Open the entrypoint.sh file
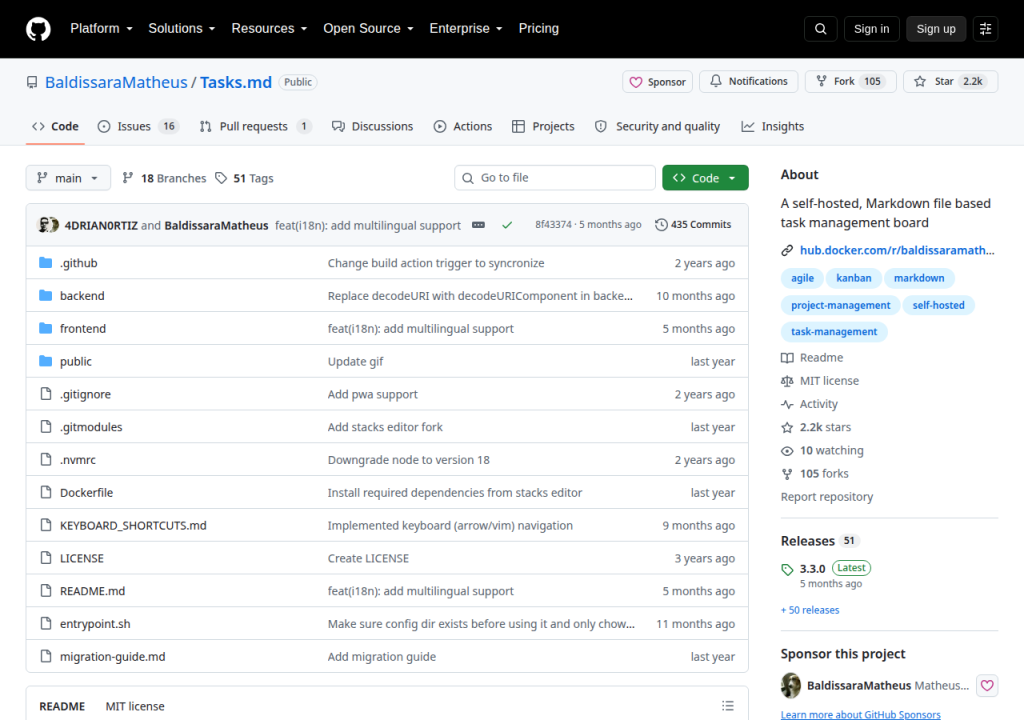This screenshot has height=720, width=1024. coord(95,623)
